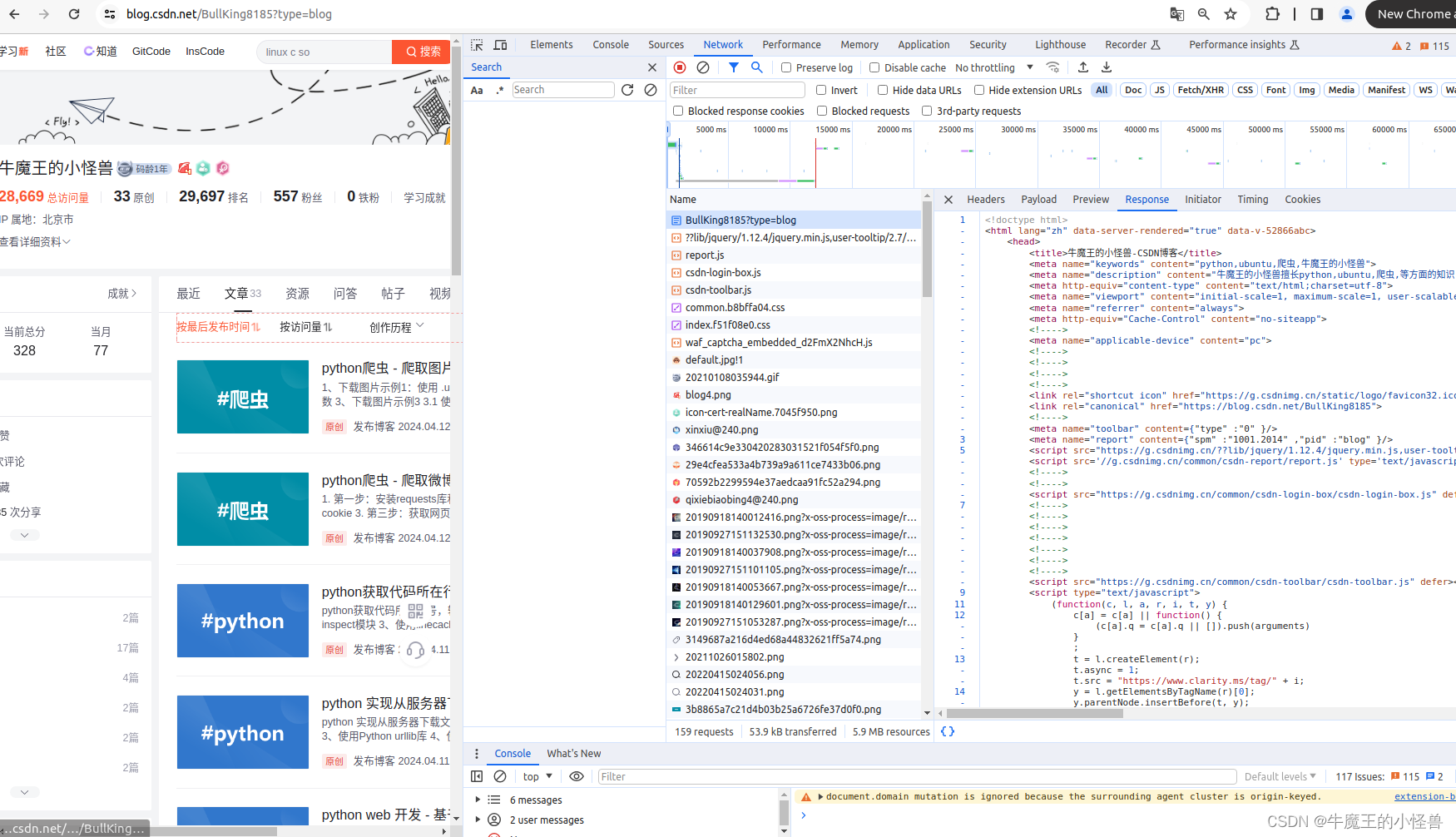
Task: Open the No throttling dropdown
Action: (994, 67)
